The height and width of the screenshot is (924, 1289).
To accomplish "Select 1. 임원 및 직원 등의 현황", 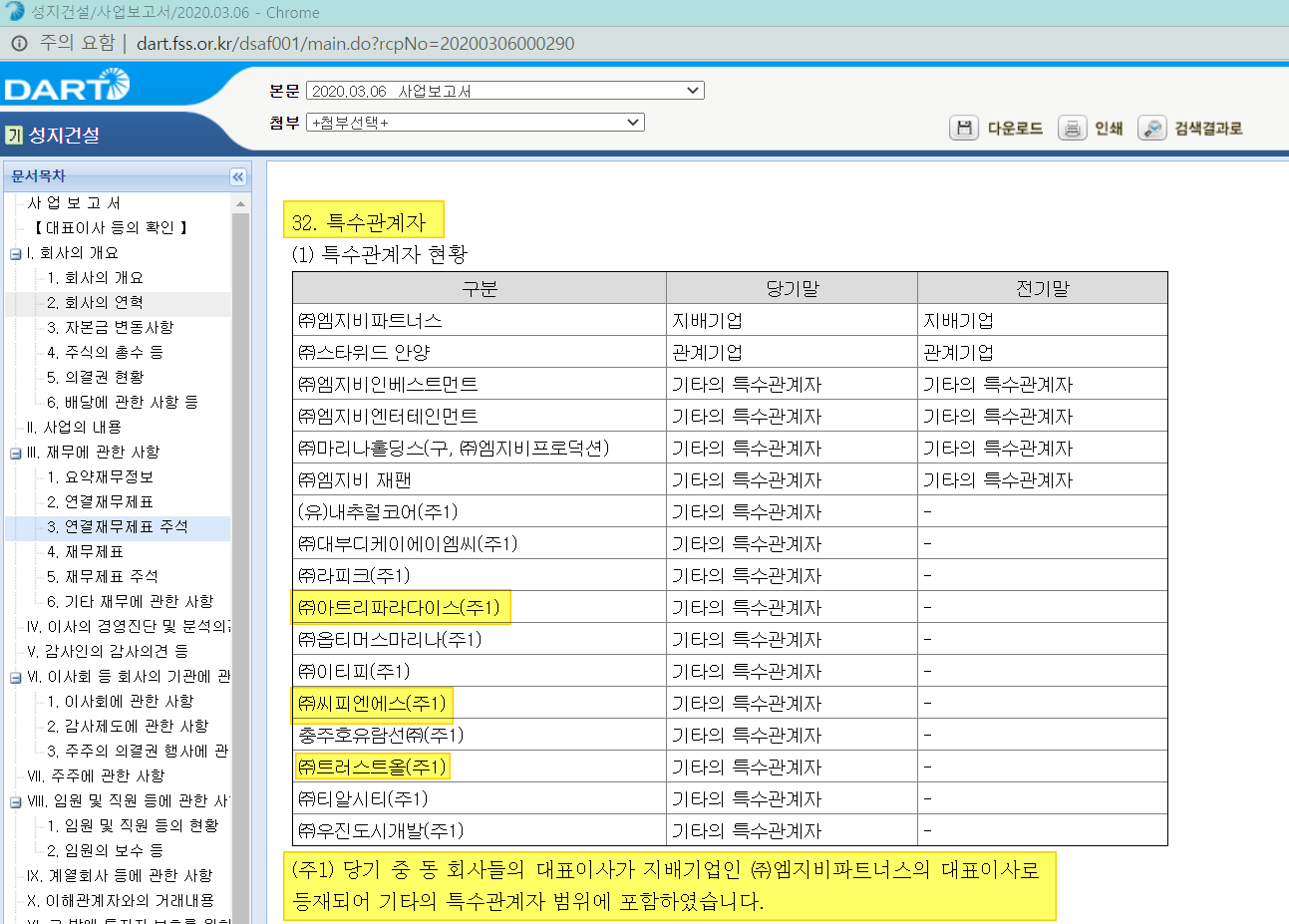I will [x=133, y=826].
